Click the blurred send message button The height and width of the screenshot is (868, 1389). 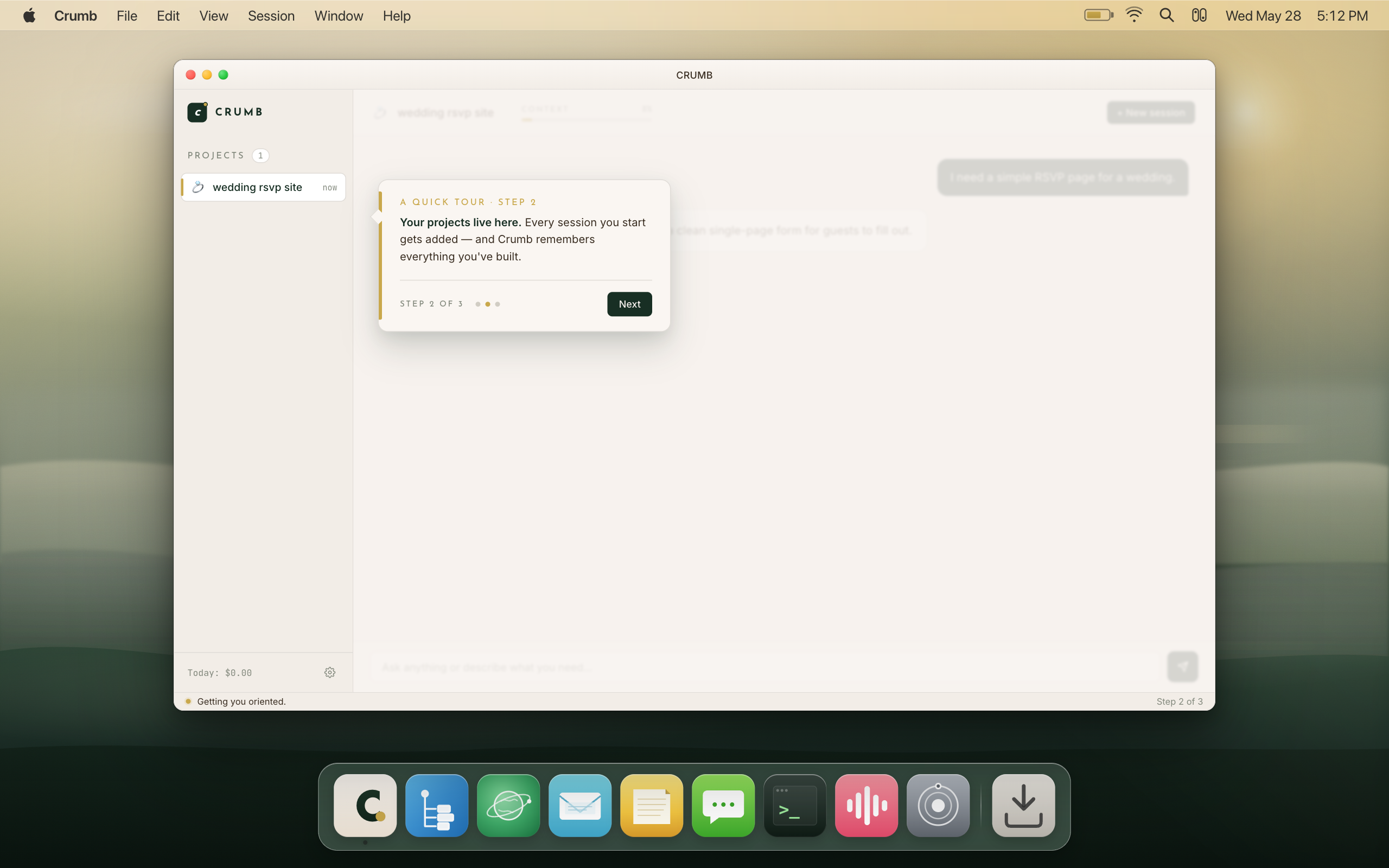[x=1182, y=667]
